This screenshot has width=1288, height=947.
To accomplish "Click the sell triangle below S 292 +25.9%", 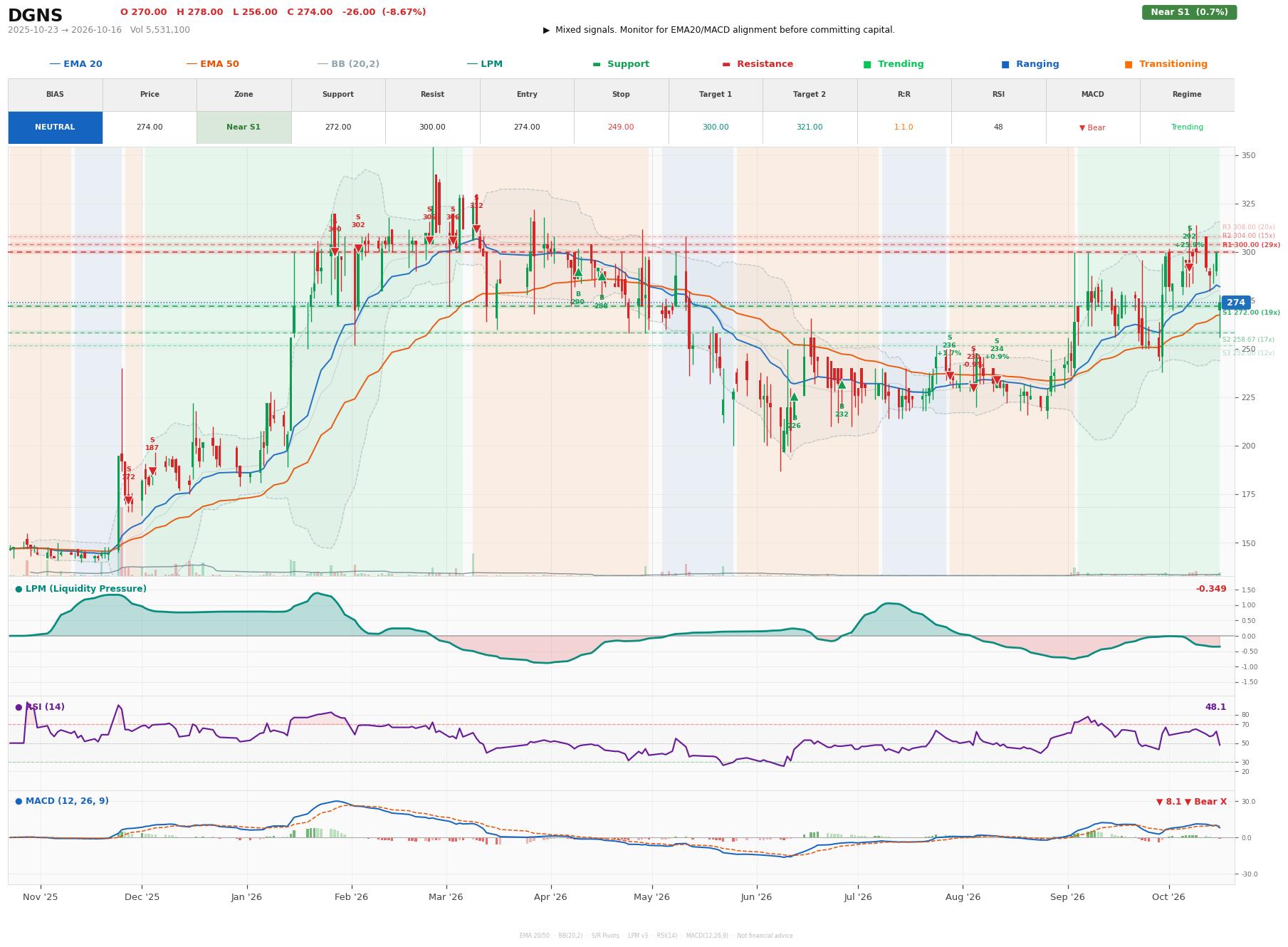I will click(x=1189, y=267).
